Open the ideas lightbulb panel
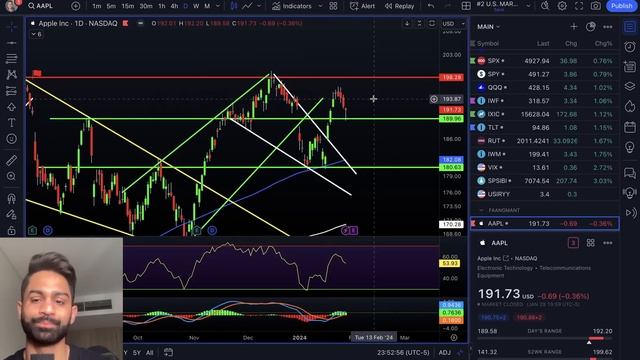This screenshot has width=640, height=360. click(630, 147)
